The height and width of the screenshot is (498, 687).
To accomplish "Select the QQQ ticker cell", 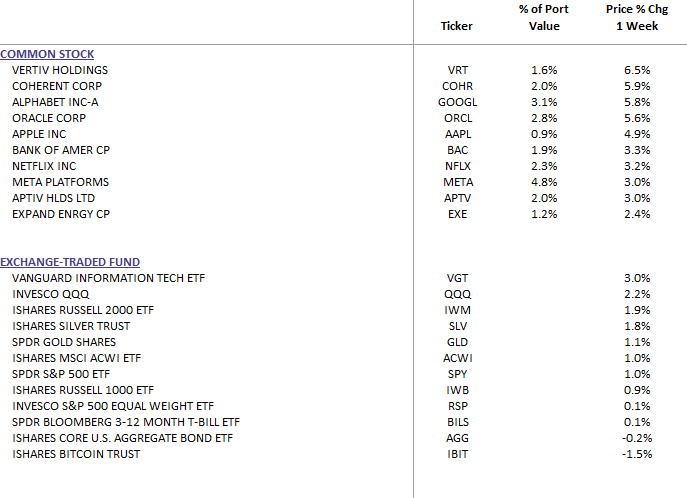I will 457,294.
